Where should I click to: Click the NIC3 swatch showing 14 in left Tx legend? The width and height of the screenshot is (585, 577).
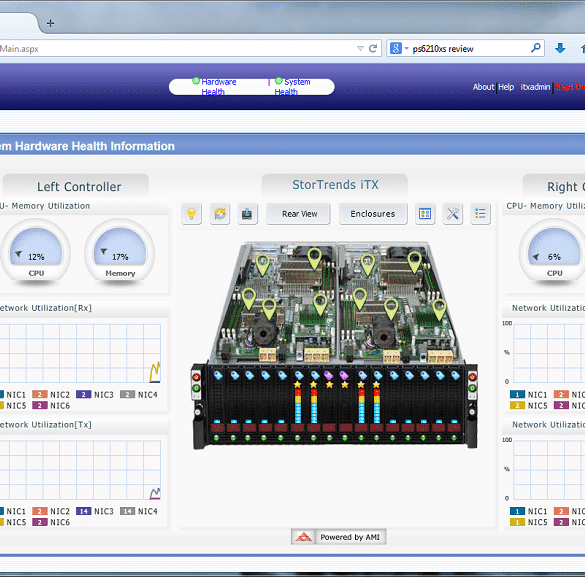[84, 511]
